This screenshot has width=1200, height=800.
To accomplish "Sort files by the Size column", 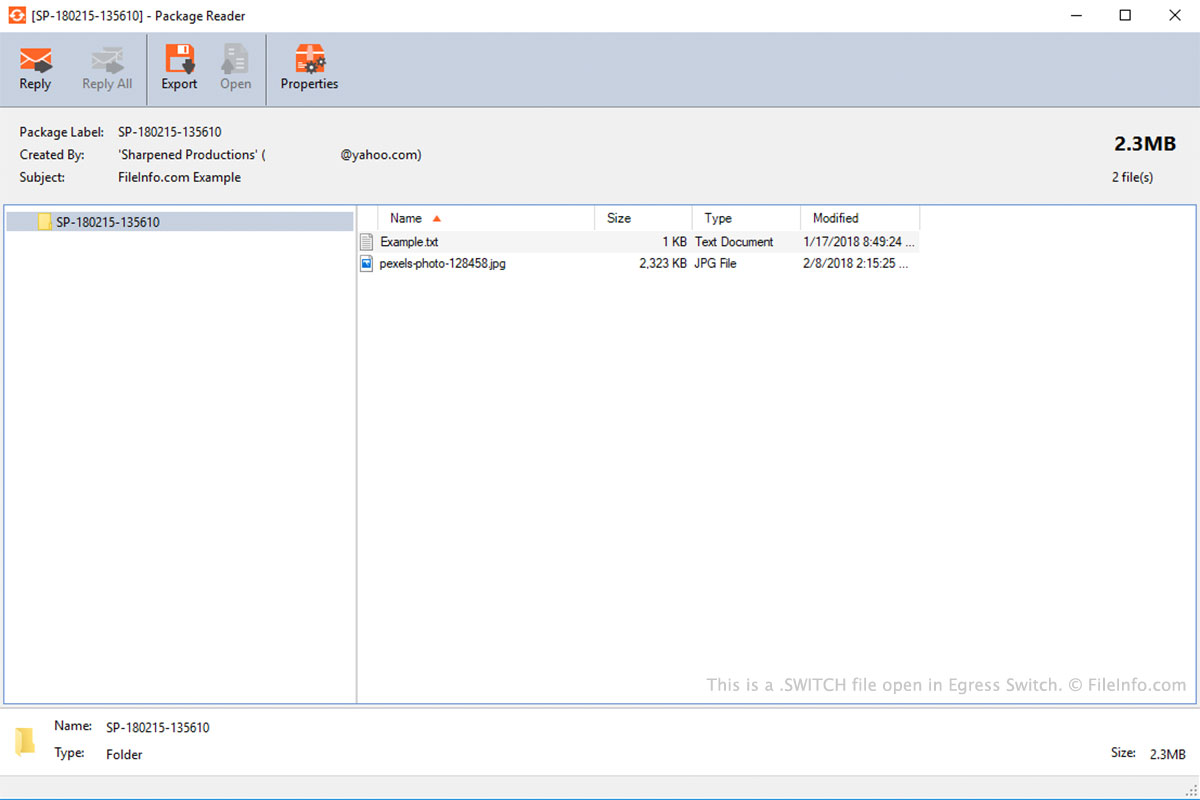I will [643, 218].
